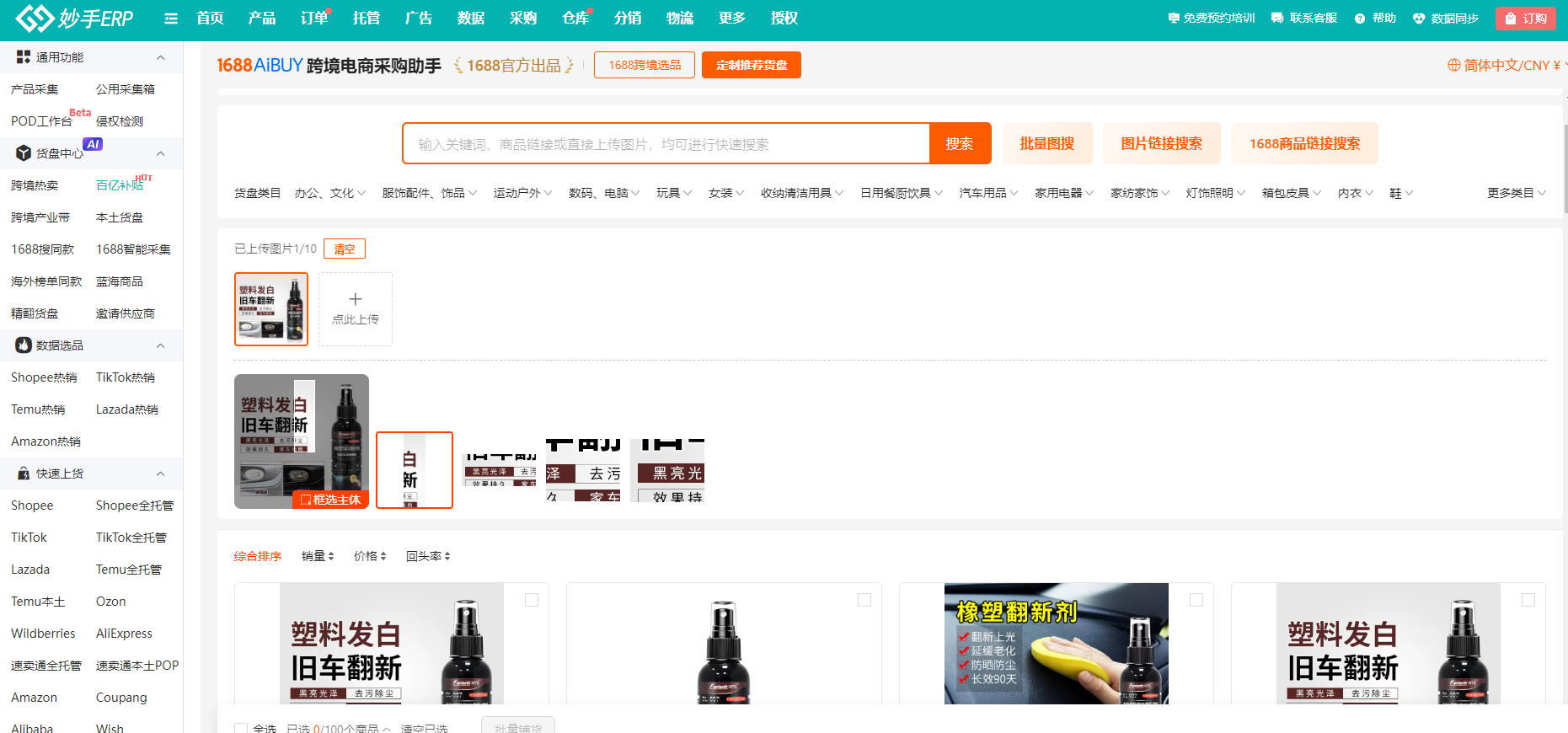Open the 订单 menu

(x=314, y=18)
